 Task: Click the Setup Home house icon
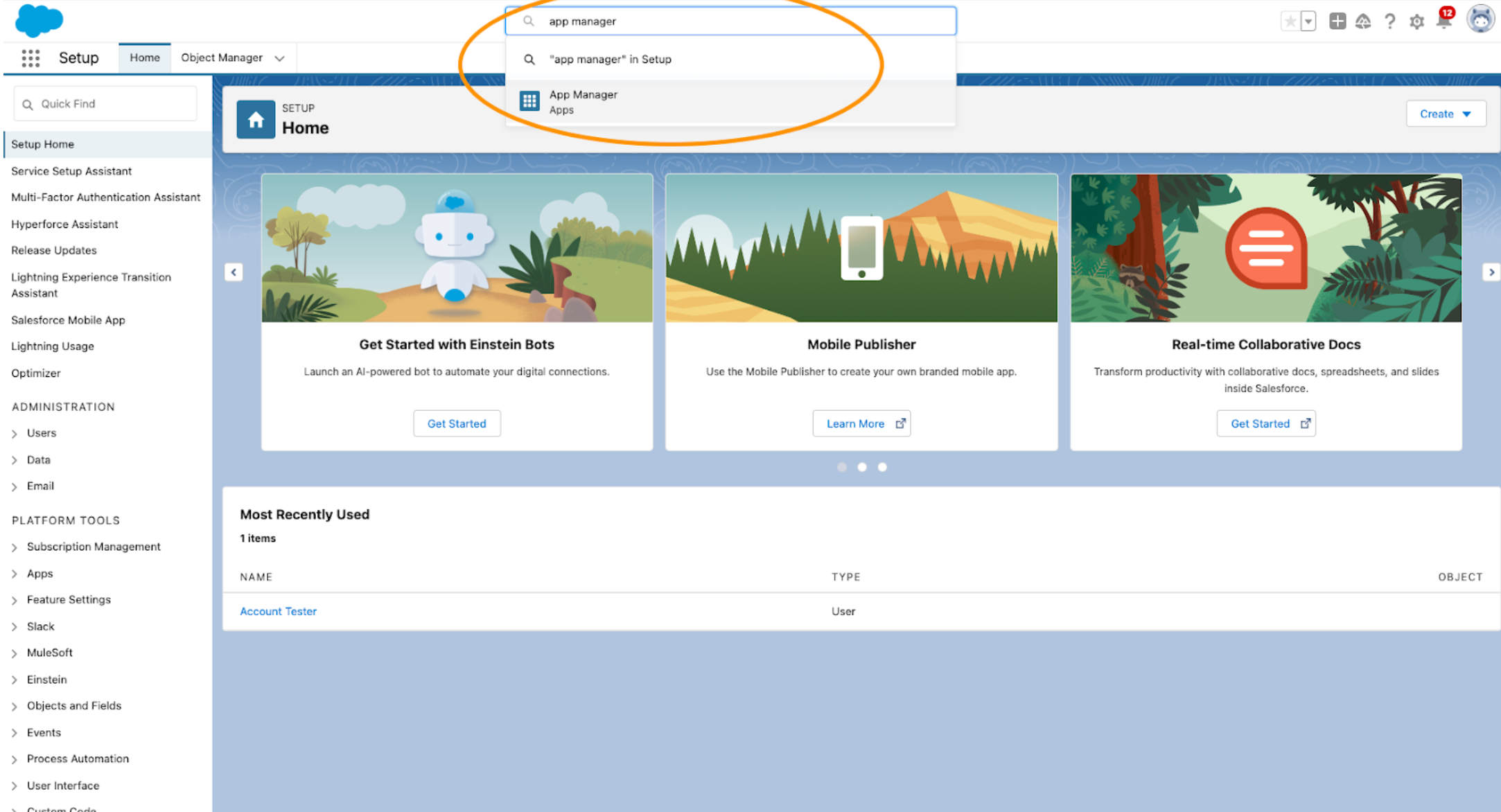pos(256,120)
